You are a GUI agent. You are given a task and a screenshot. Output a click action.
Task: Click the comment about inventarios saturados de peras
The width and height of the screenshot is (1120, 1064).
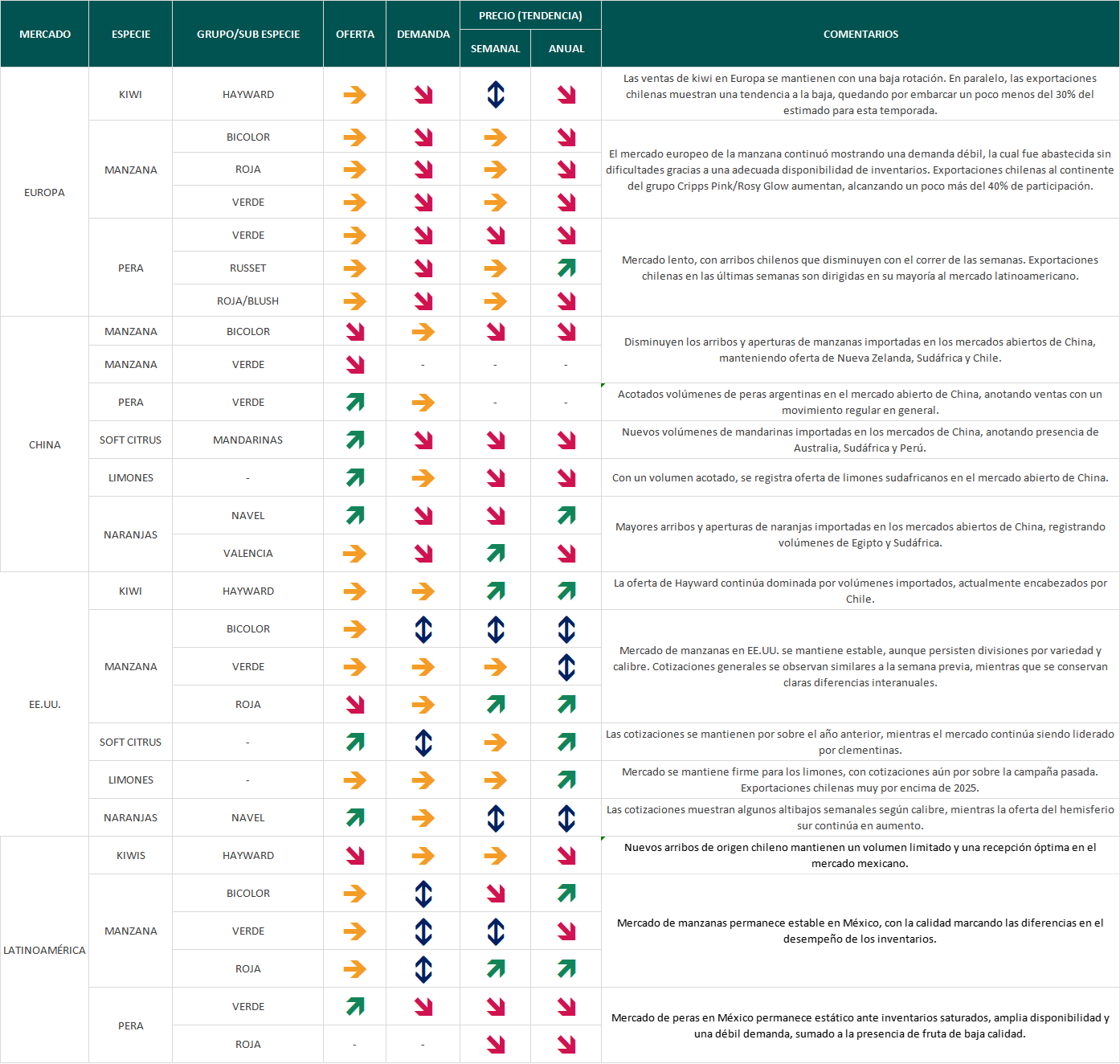(x=860, y=1025)
